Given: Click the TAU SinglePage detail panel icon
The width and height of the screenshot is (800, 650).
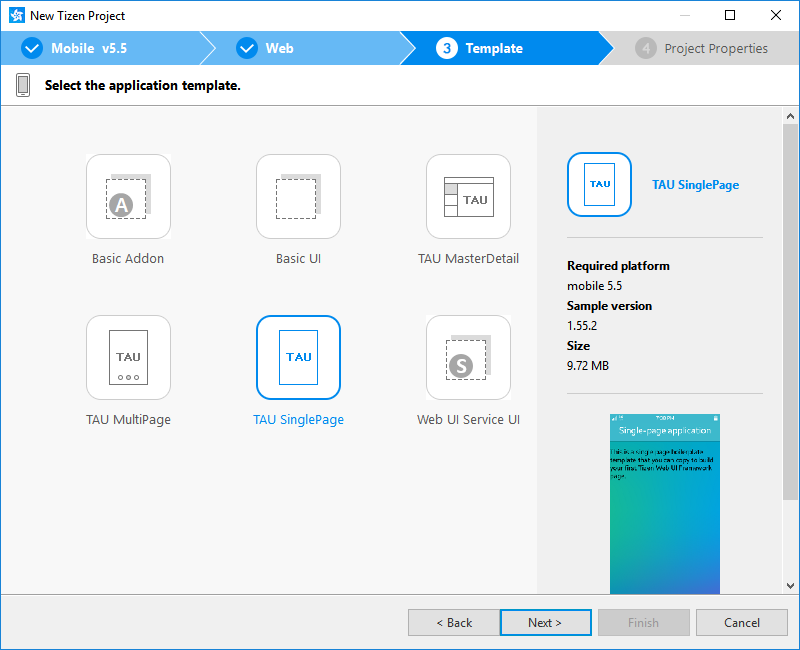Looking at the screenshot, I should pos(599,184).
